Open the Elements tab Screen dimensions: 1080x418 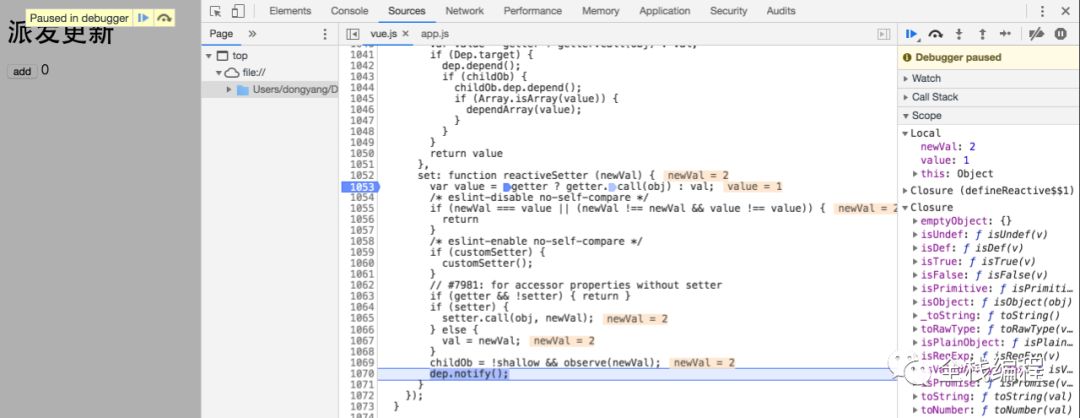[290, 11]
